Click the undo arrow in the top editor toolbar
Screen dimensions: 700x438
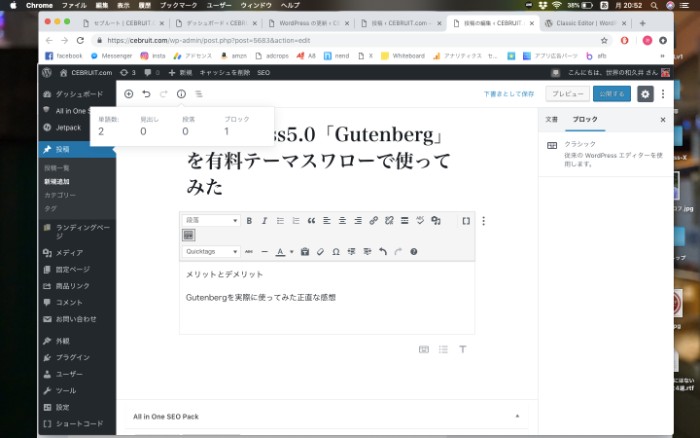(146, 93)
